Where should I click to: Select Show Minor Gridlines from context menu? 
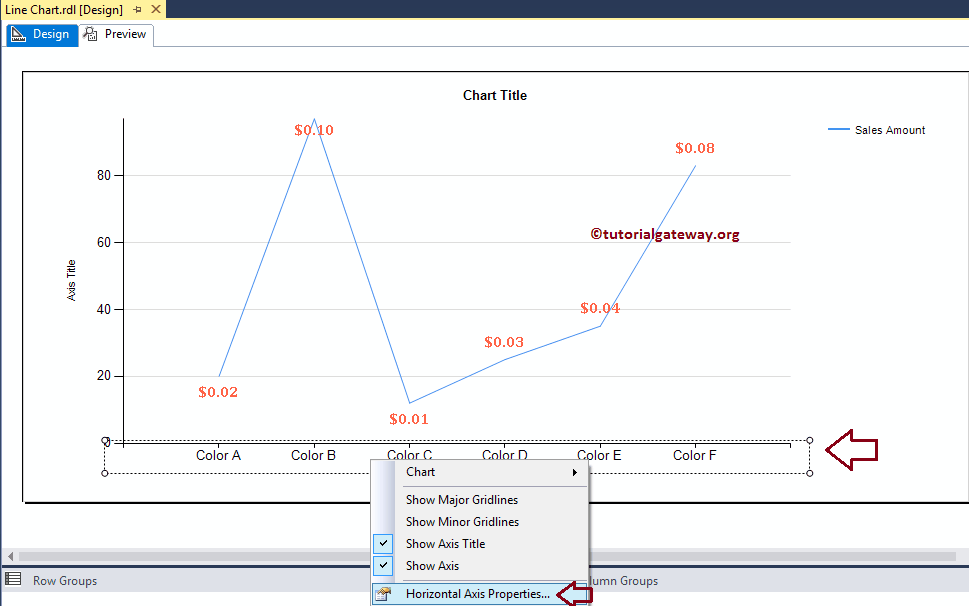point(462,521)
